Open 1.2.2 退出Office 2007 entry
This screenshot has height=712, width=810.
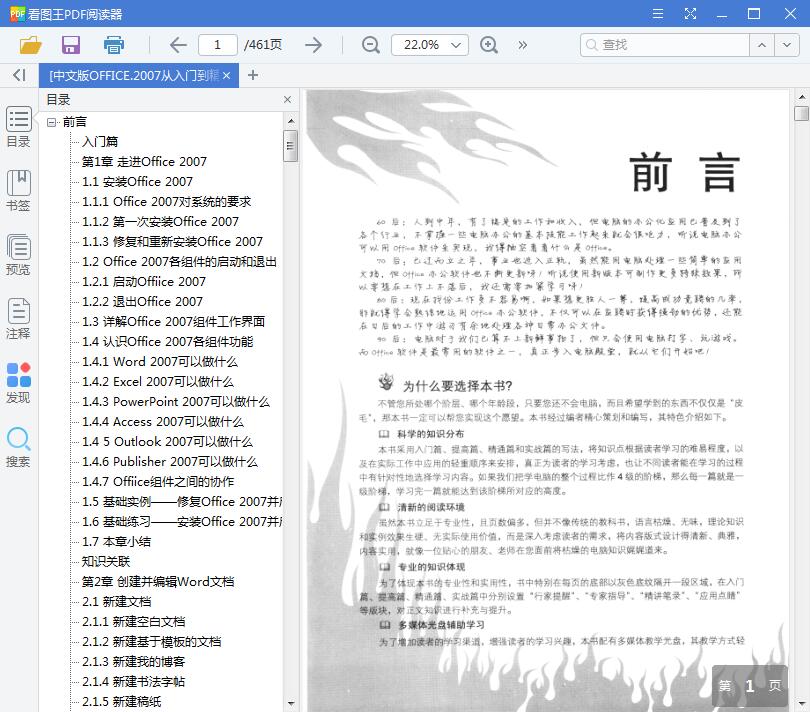pos(142,302)
